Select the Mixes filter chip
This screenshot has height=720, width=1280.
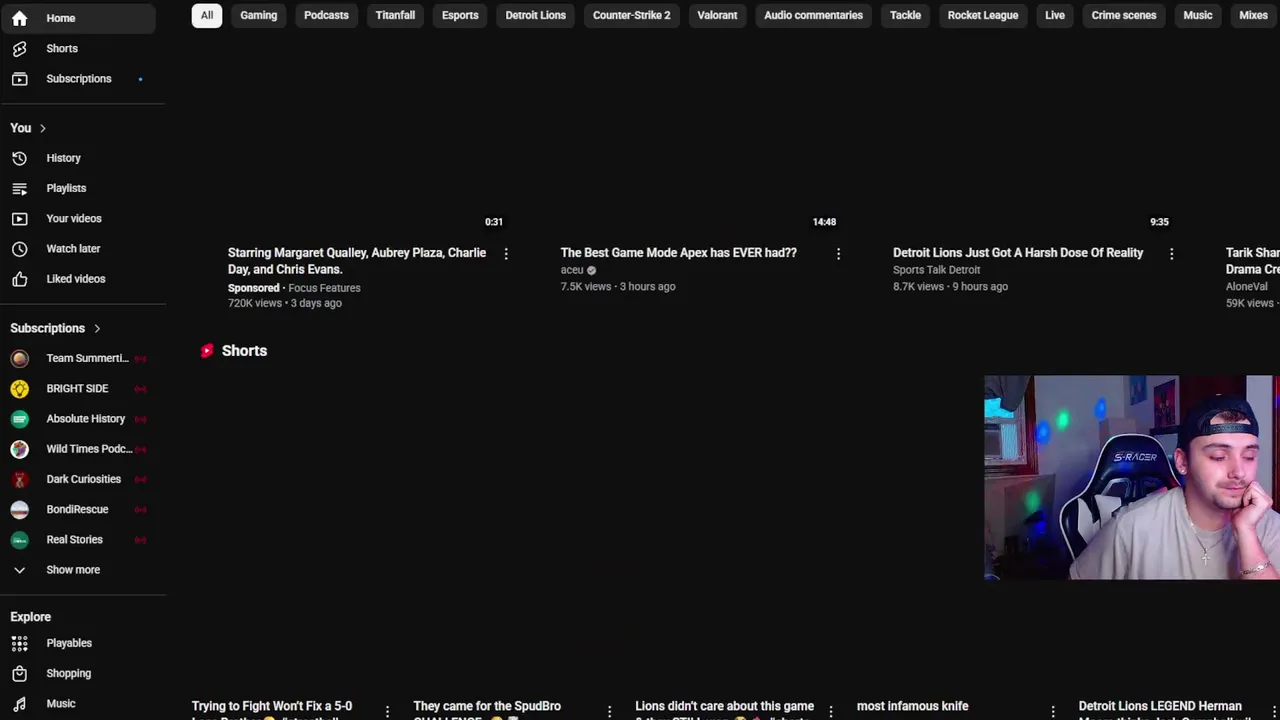(x=1253, y=15)
